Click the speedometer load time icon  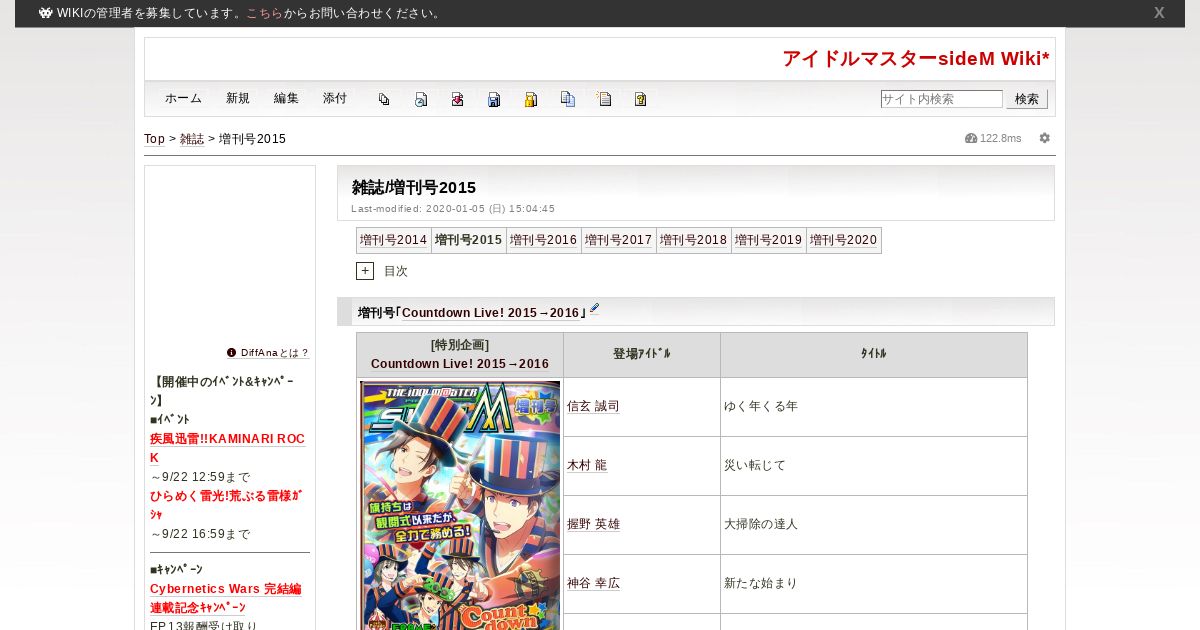pos(971,138)
